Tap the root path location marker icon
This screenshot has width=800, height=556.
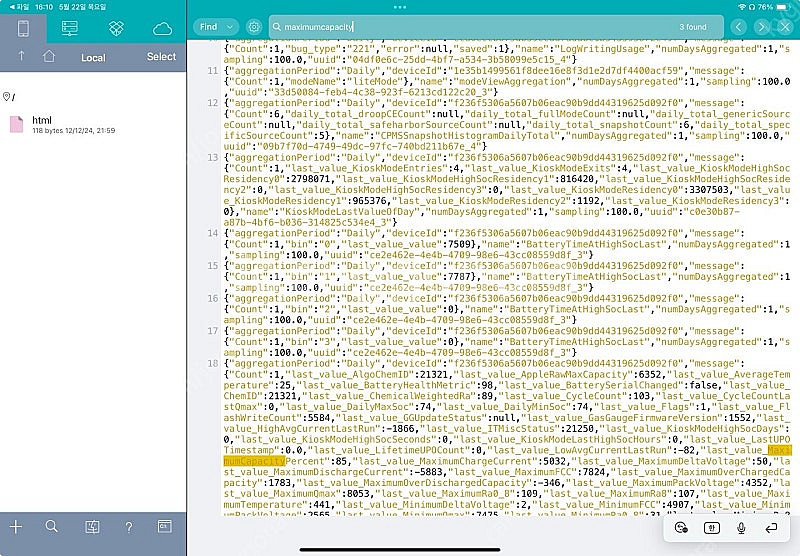pyautogui.click(x=6, y=96)
